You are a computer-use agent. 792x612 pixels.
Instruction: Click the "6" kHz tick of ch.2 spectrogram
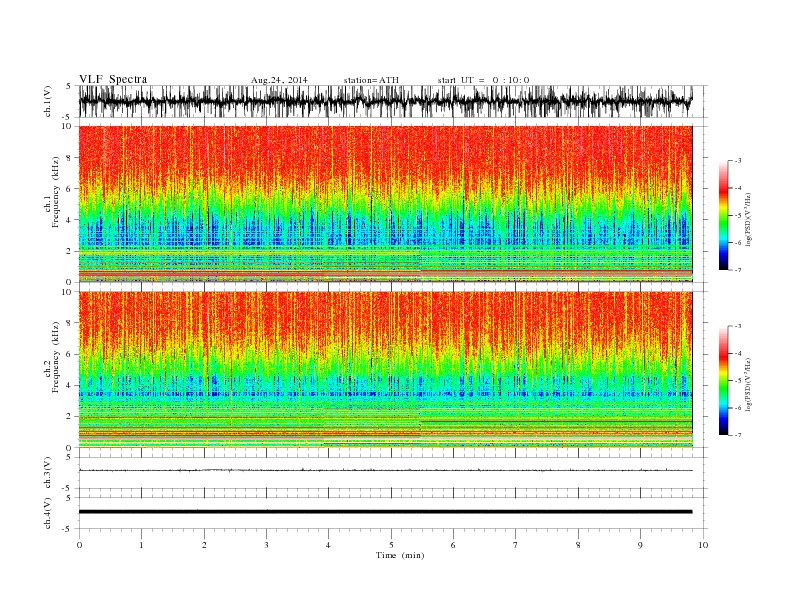70,354
